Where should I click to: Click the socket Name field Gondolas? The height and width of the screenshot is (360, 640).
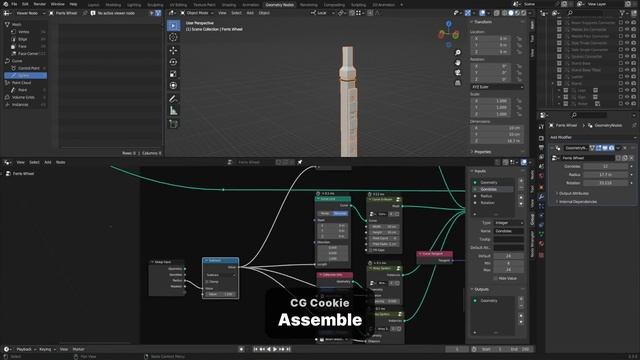pos(508,231)
